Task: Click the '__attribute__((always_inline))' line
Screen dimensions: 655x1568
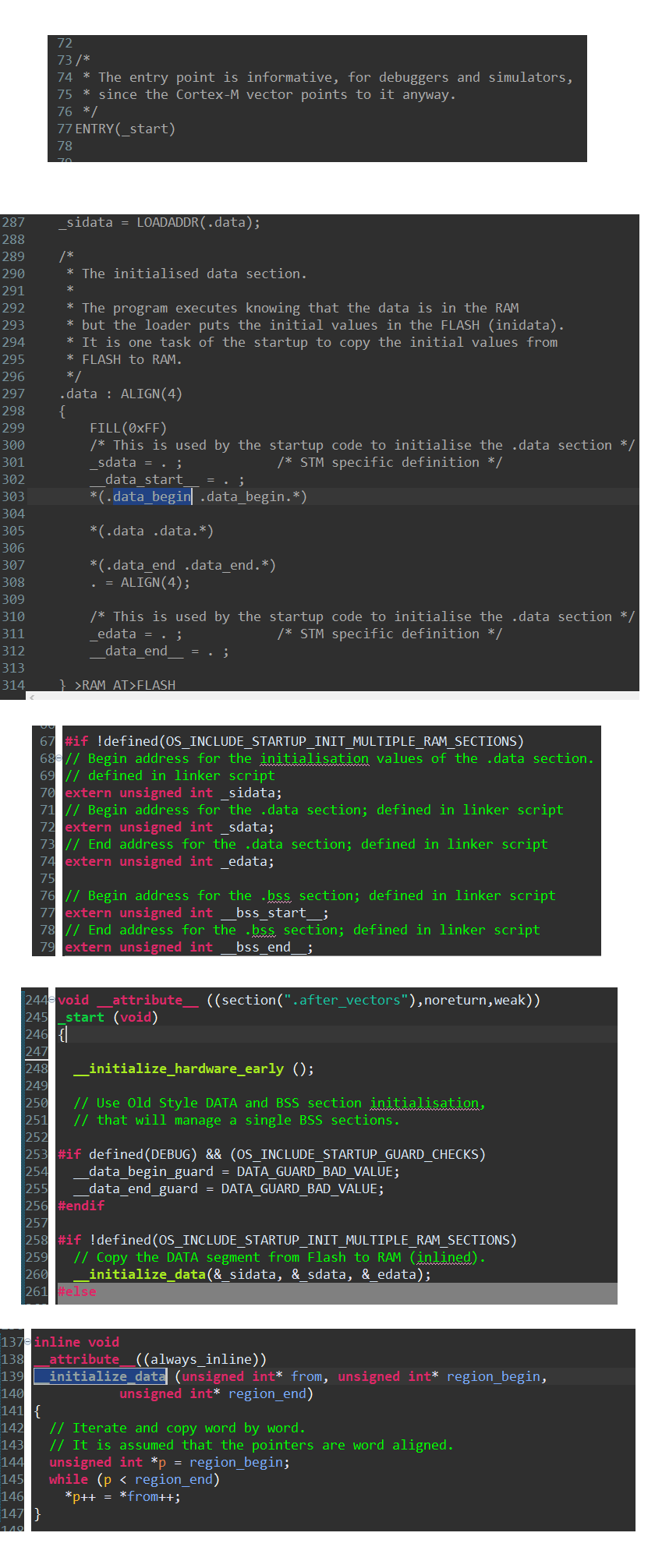Action: coord(150,1359)
